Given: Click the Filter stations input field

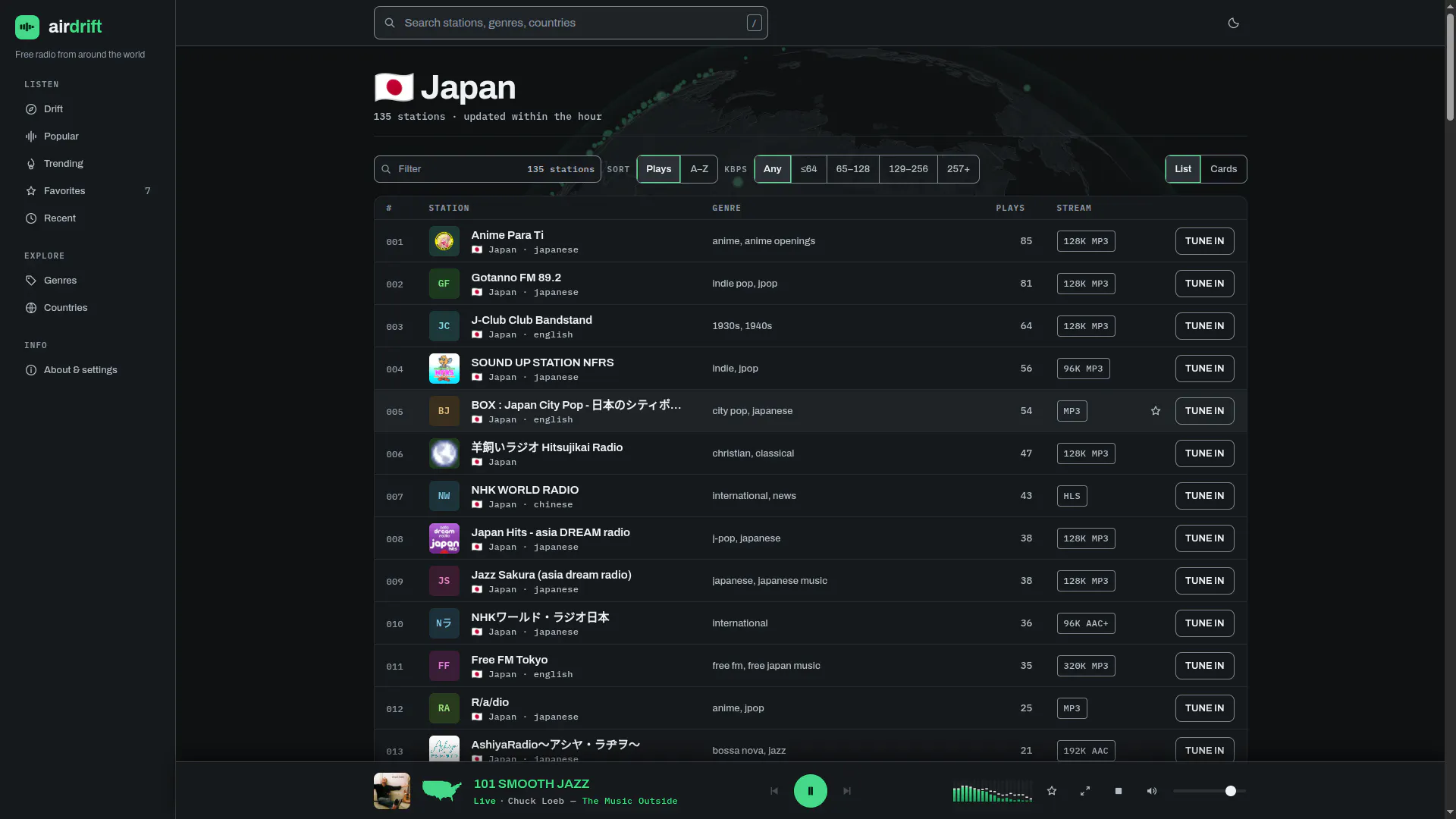Looking at the screenshot, I should tap(488, 169).
